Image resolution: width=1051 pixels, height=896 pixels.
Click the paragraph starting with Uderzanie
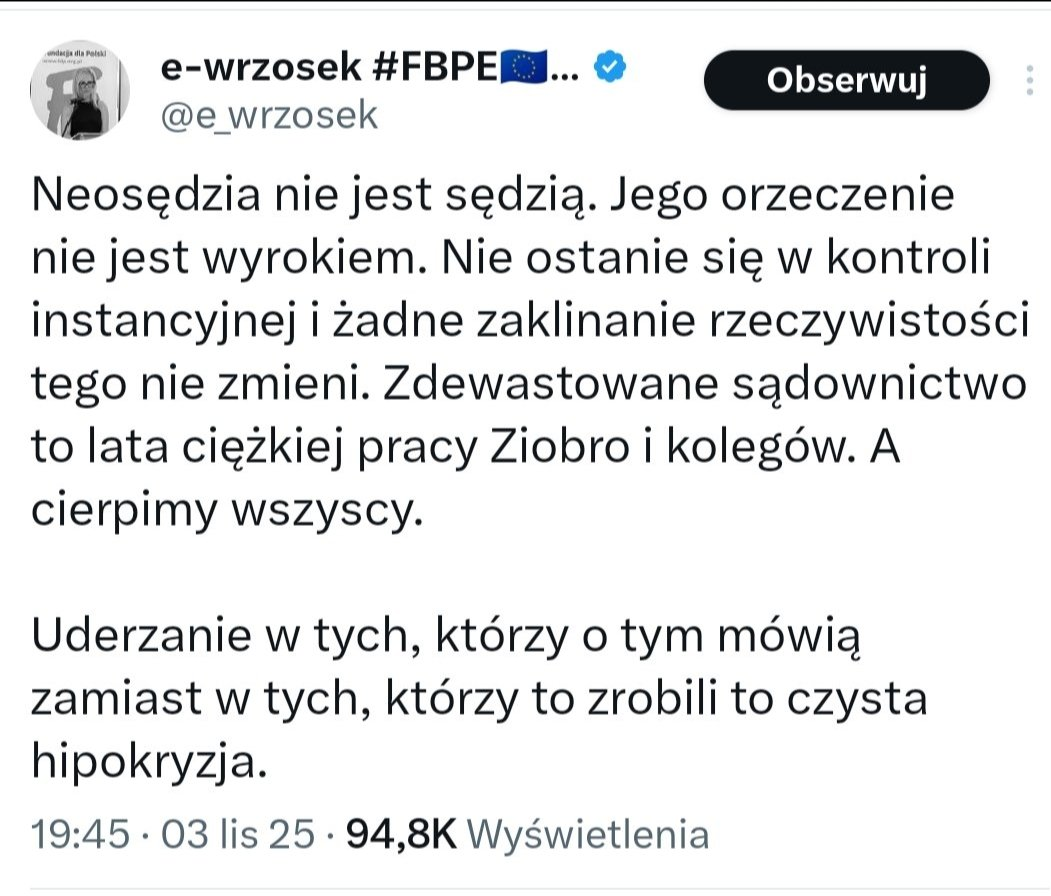pos(480,698)
